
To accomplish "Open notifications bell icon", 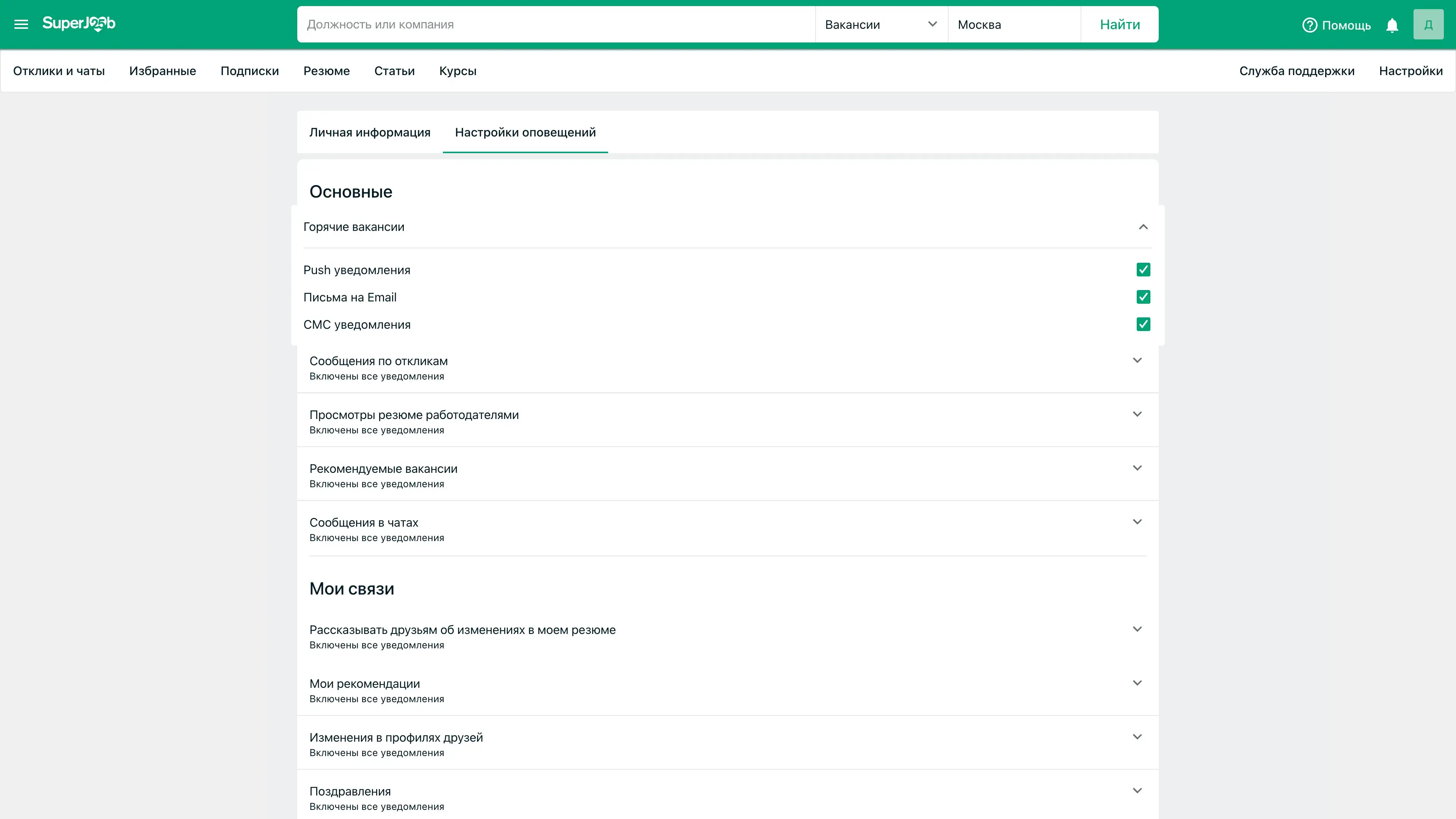I will click(x=1392, y=25).
